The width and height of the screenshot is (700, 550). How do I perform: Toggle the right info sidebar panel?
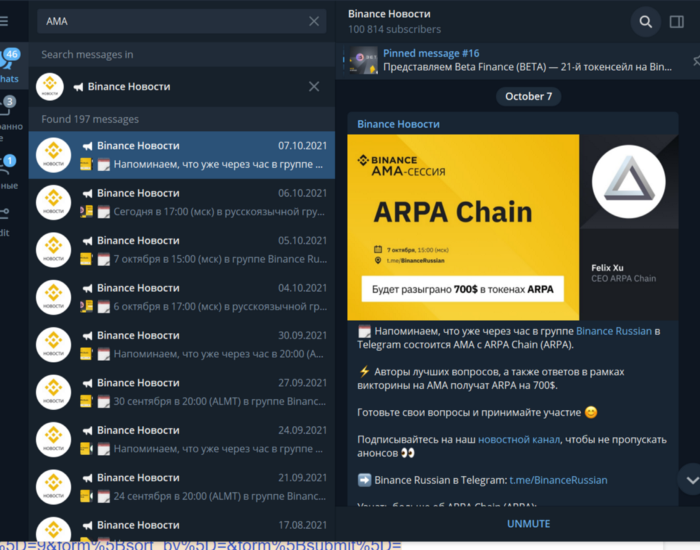click(676, 21)
